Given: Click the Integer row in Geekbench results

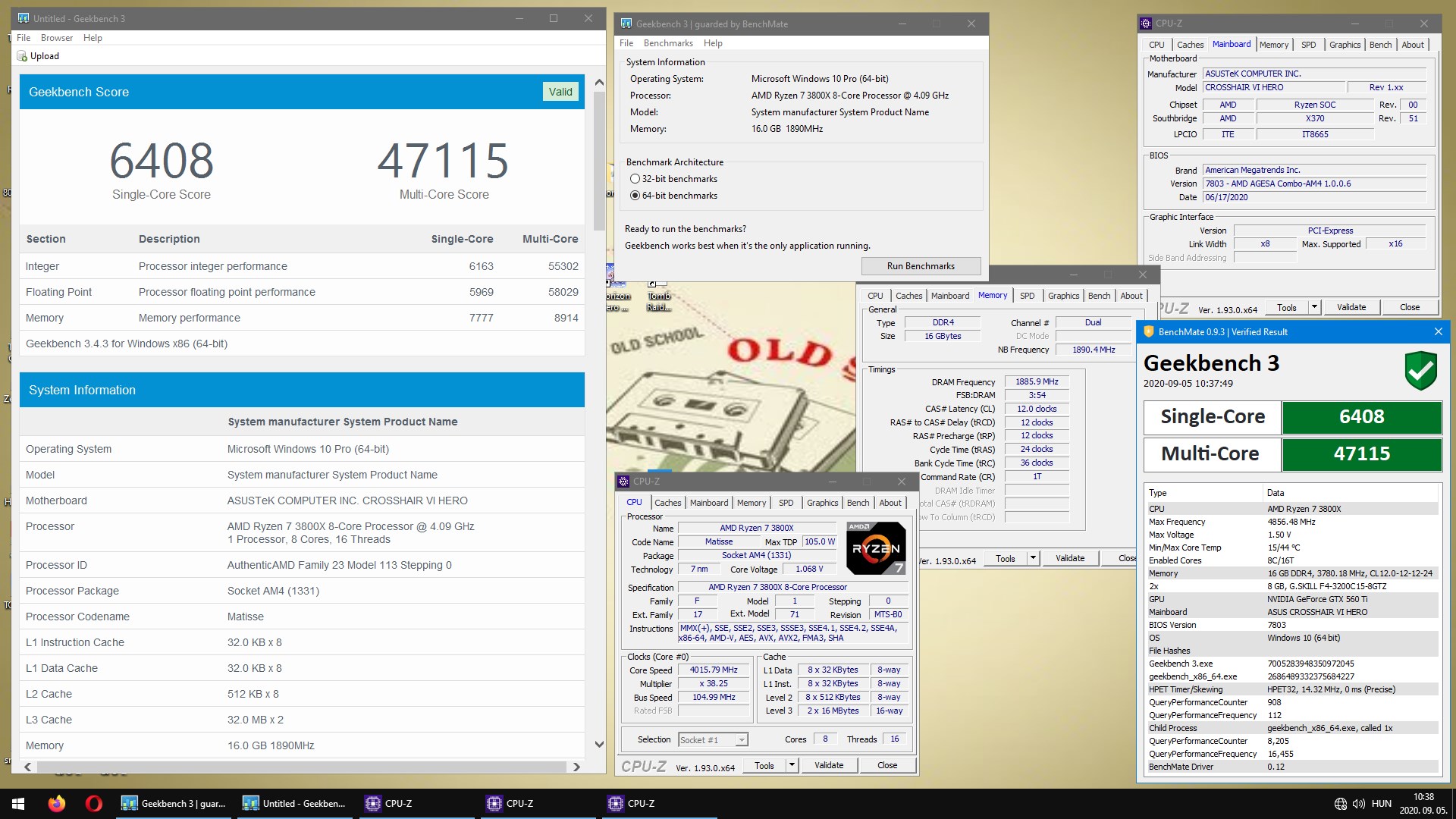Looking at the screenshot, I should (x=302, y=266).
